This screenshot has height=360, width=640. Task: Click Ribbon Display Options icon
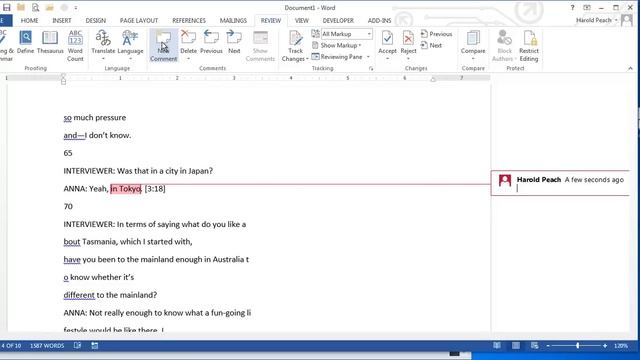tap(587, 8)
